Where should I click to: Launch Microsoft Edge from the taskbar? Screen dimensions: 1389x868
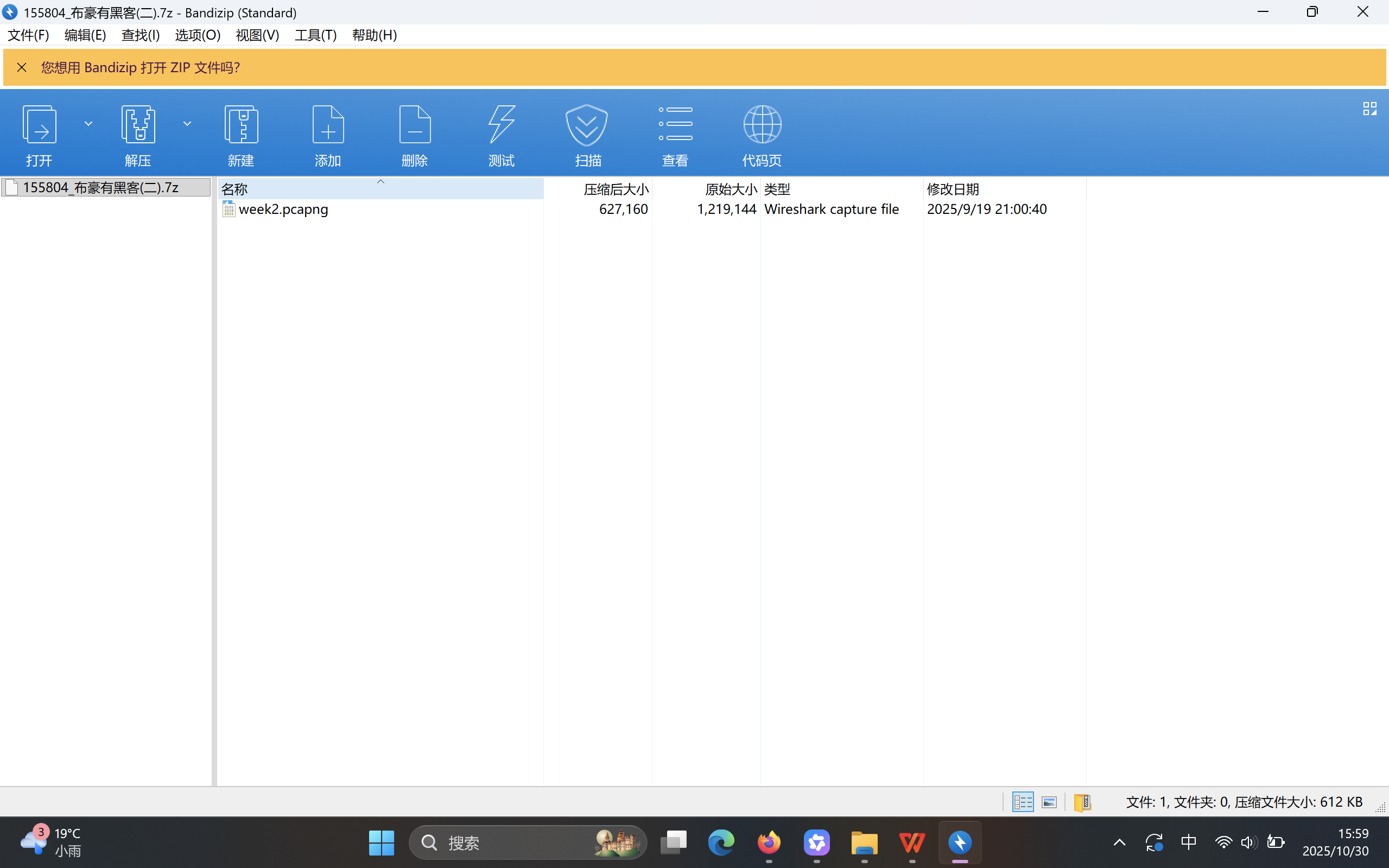(721, 842)
